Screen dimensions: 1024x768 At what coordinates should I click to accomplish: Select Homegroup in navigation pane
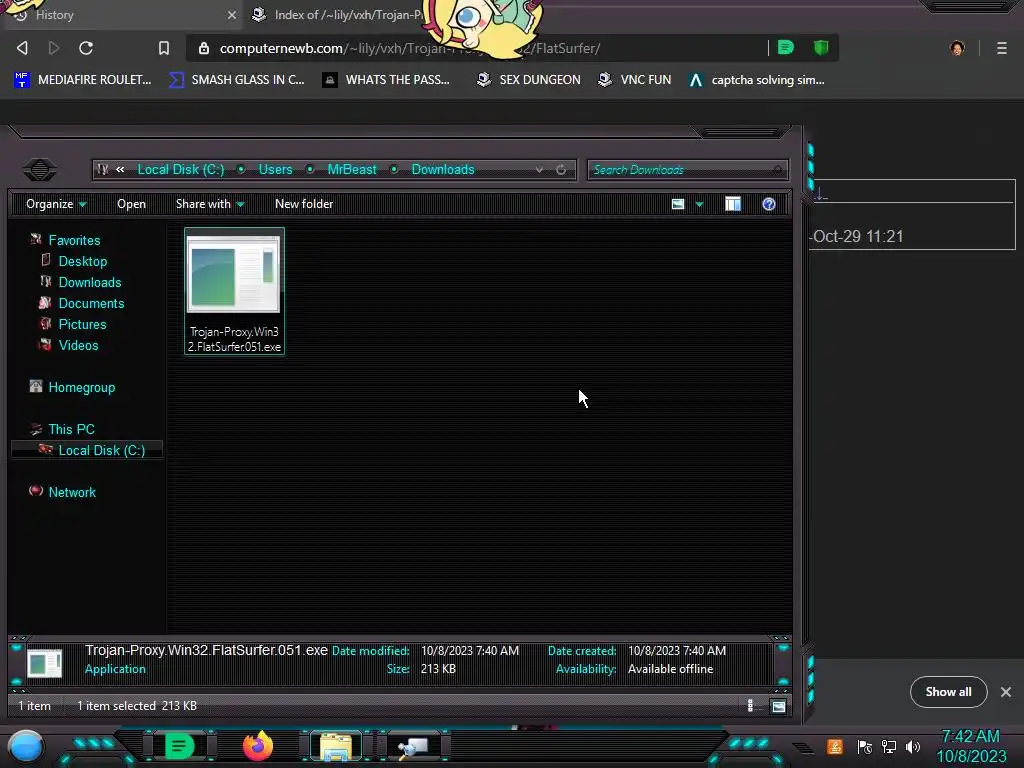pyautogui.click(x=81, y=387)
